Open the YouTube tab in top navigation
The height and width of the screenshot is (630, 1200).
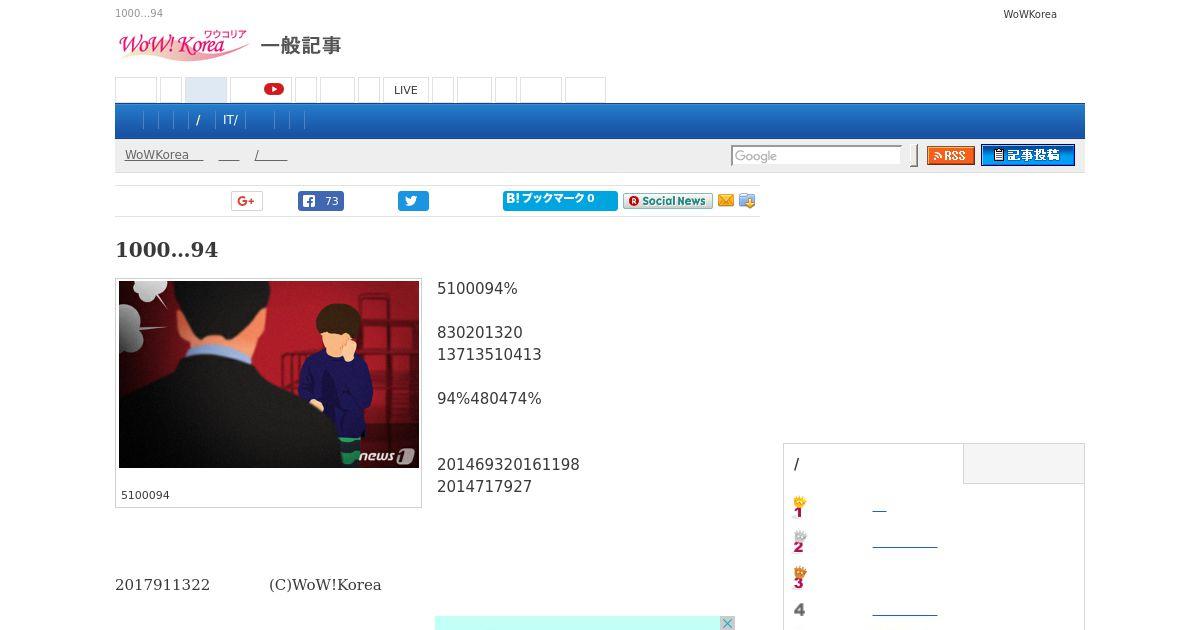[x=261, y=90]
